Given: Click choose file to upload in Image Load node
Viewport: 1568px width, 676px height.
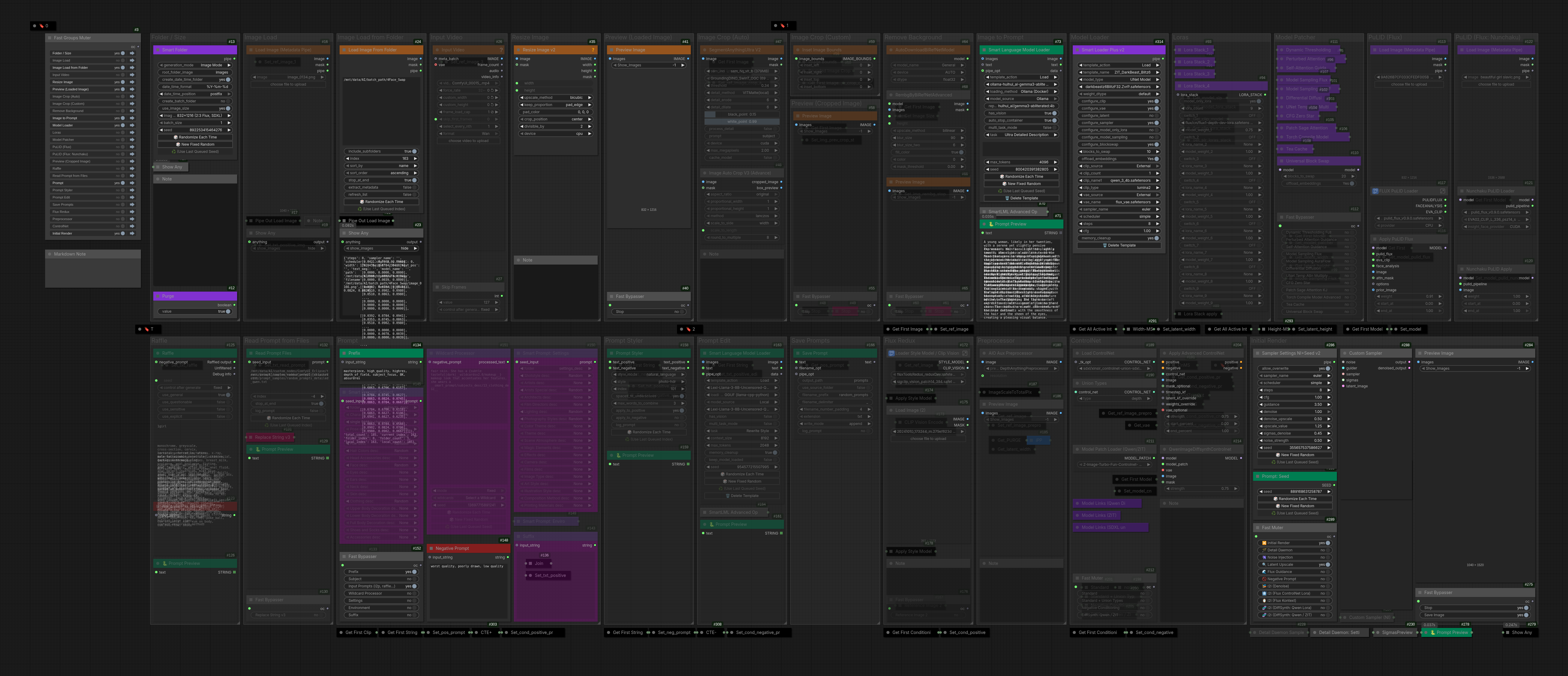Looking at the screenshot, I should (288, 85).
